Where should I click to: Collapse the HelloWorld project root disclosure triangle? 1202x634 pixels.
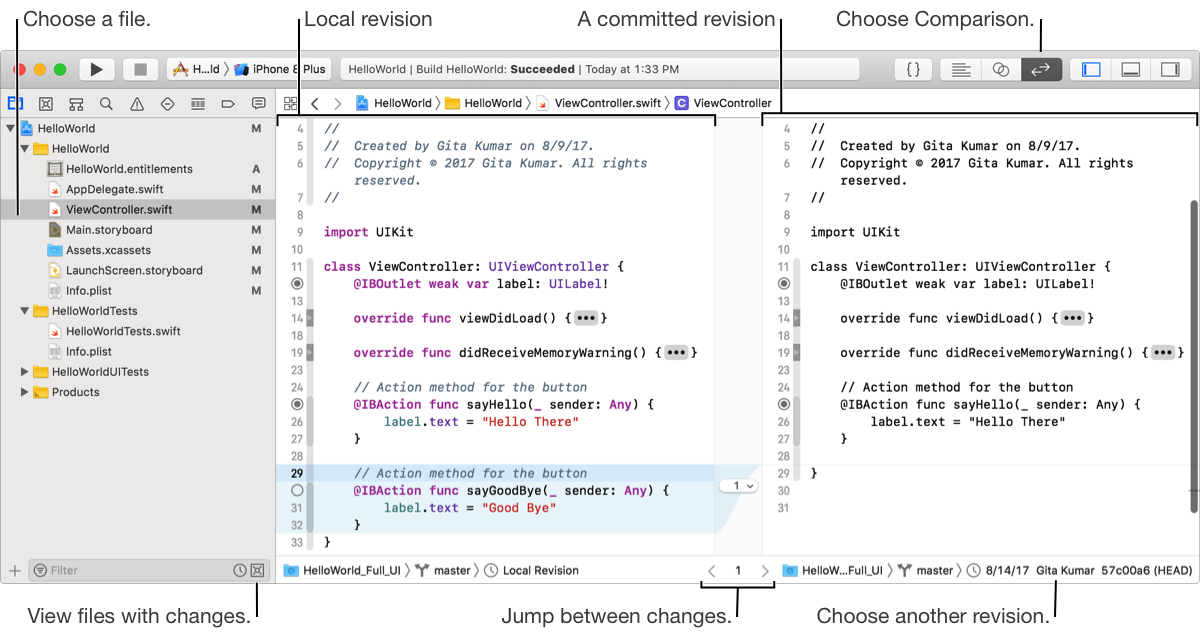click(10, 129)
